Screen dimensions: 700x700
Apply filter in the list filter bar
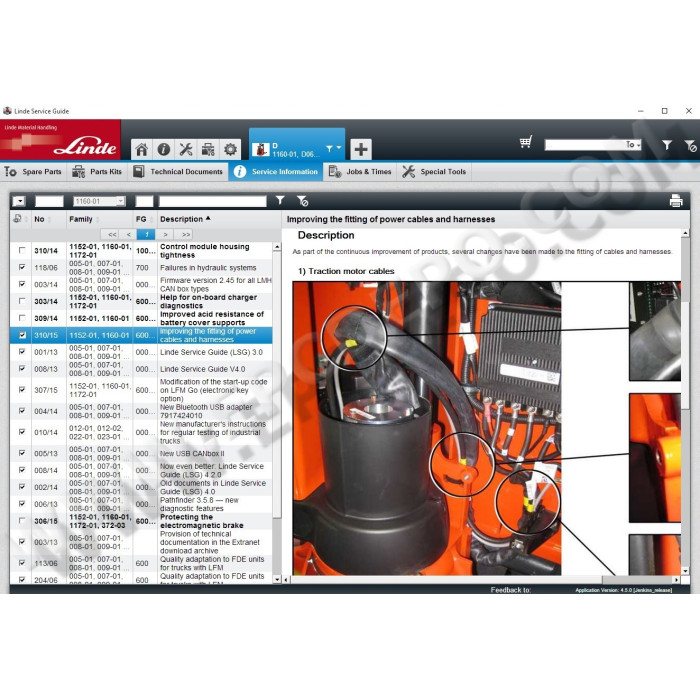click(280, 201)
